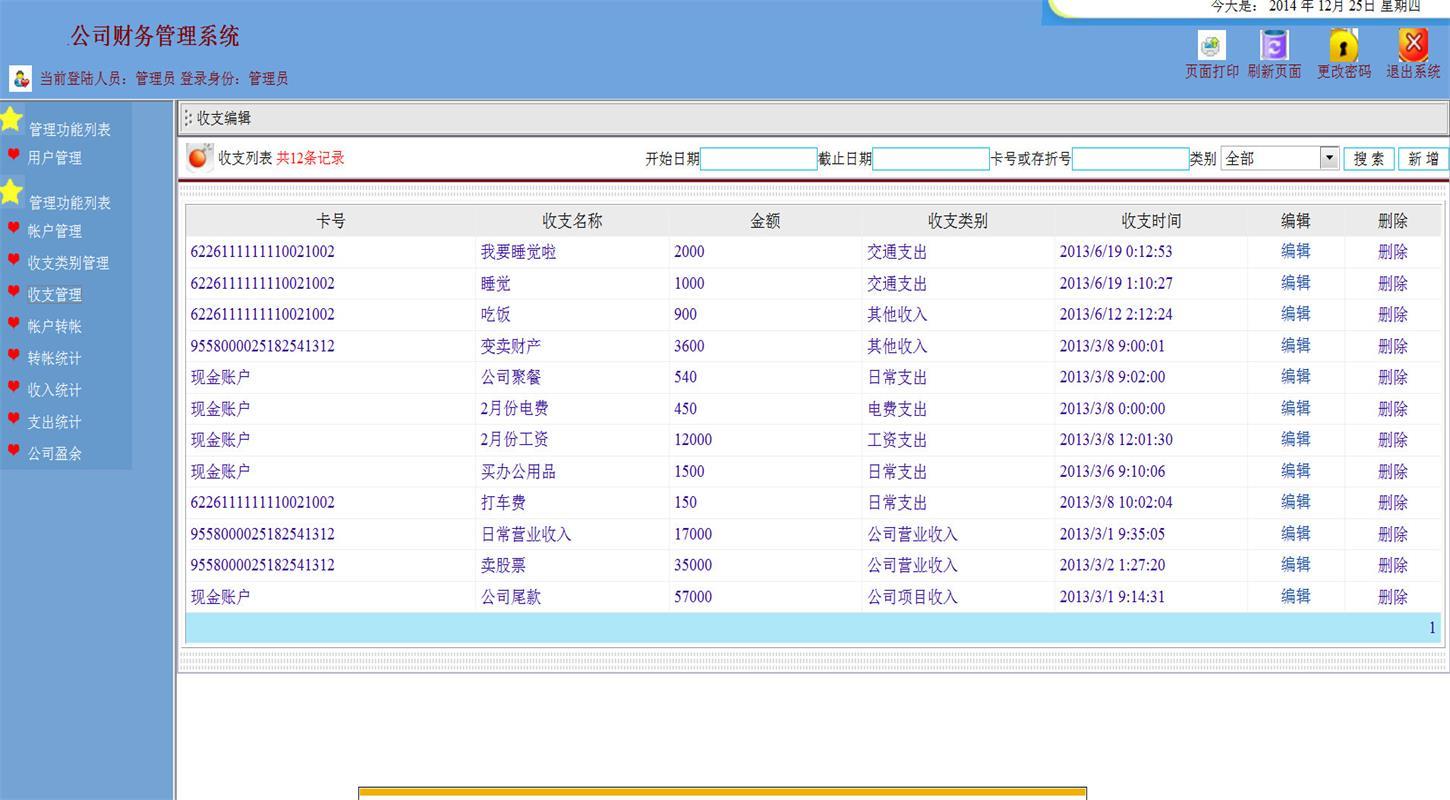Open 收支管理 in the sidebar
Viewport: 1450px width, 800px height.
pos(55,295)
